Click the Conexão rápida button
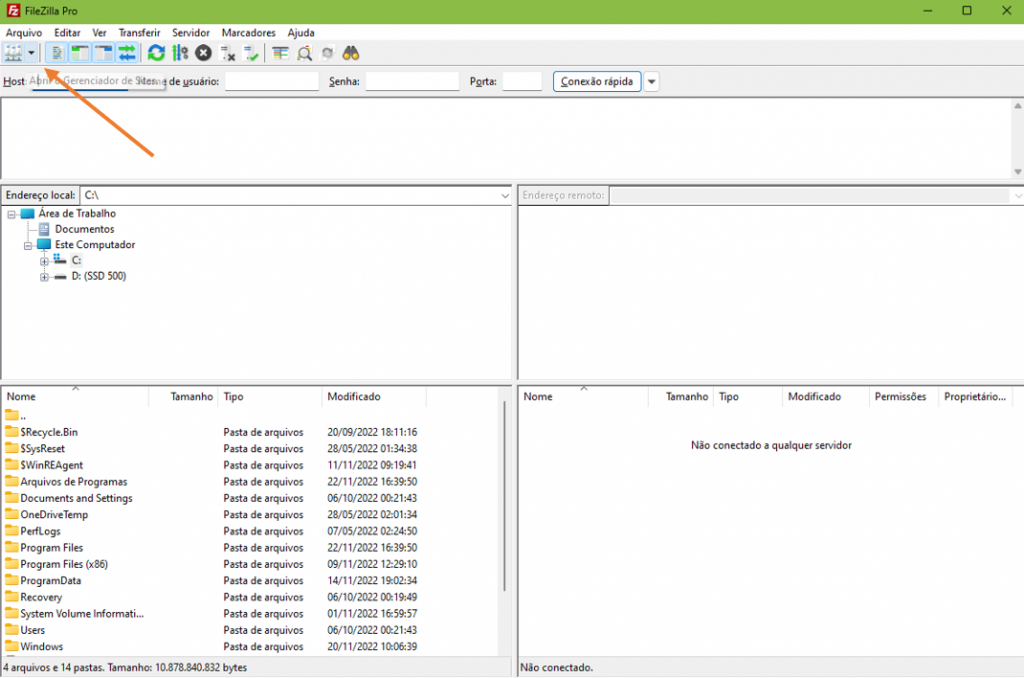This screenshot has height=678, width=1024. pyautogui.click(x=597, y=82)
